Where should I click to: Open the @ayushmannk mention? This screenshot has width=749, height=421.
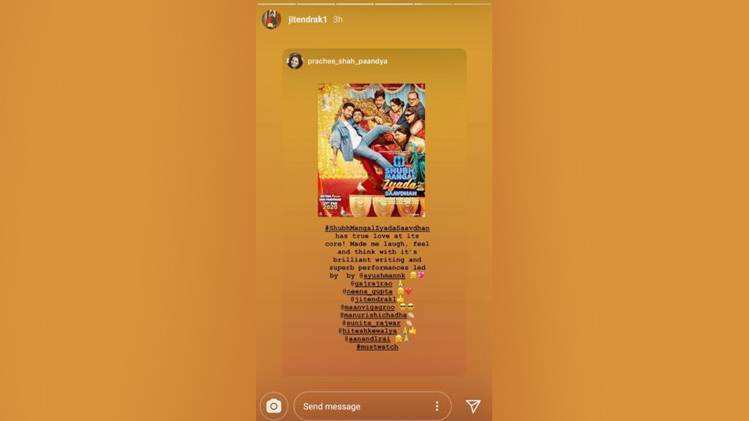[x=382, y=276]
